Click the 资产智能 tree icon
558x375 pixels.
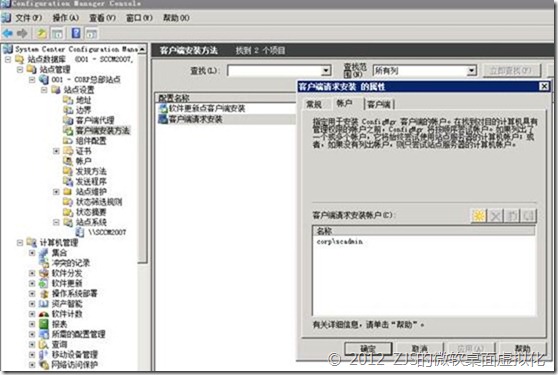click(x=44, y=304)
